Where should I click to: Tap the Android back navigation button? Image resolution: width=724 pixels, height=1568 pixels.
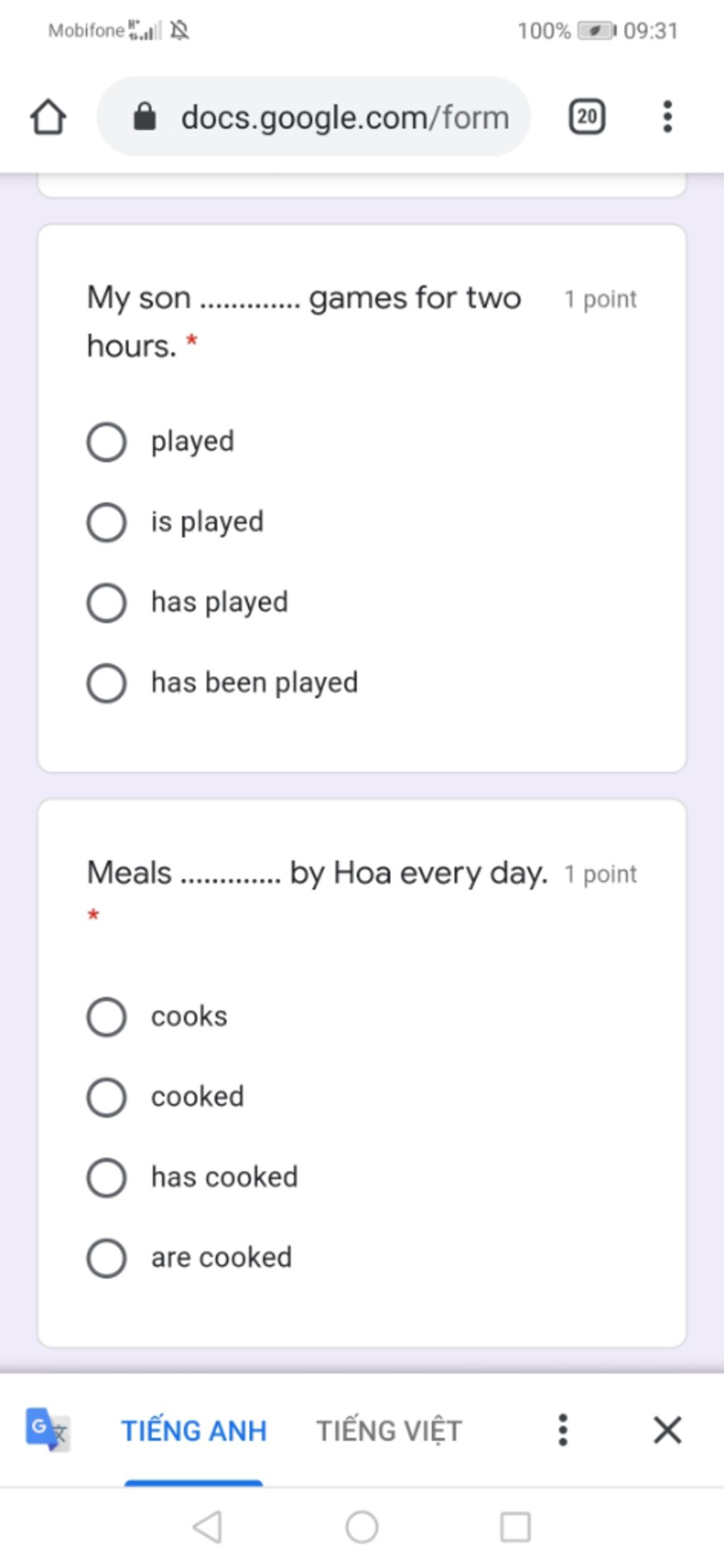click(208, 1526)
